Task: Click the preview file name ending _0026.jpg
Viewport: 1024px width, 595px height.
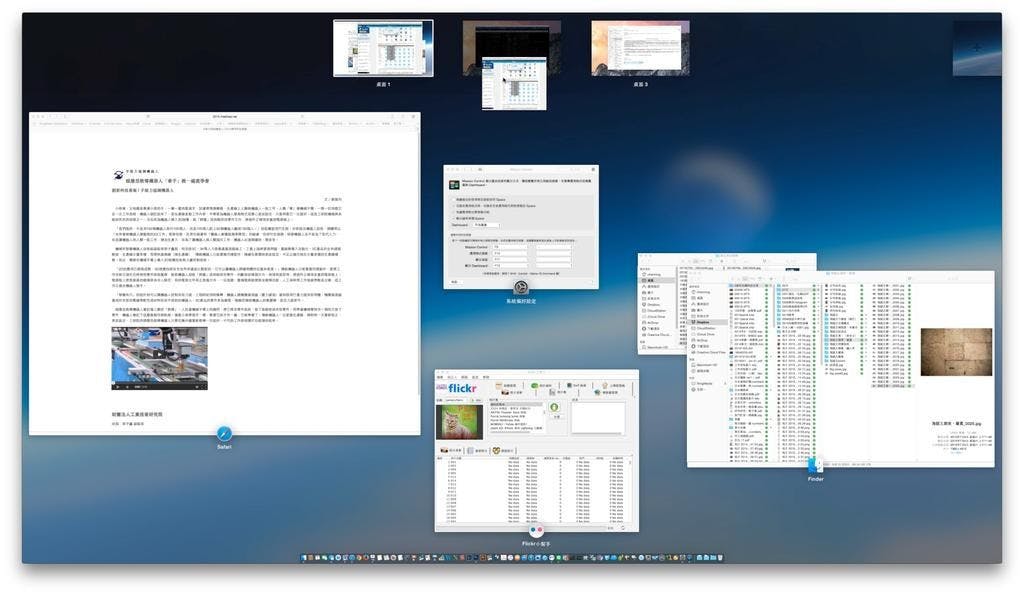Action: 956,423
